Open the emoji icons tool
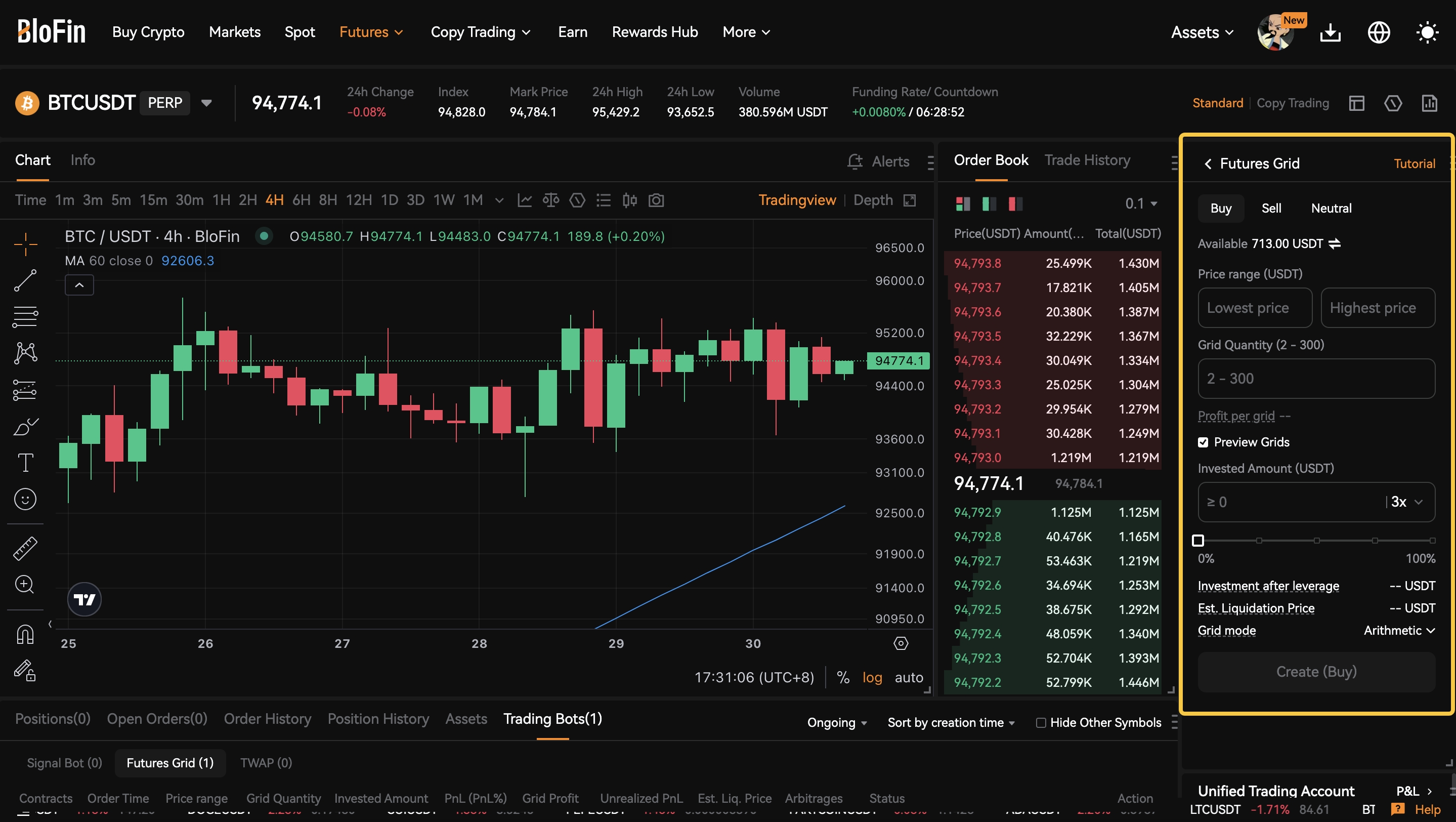The image size is (1456, 822). coord(25,499)
